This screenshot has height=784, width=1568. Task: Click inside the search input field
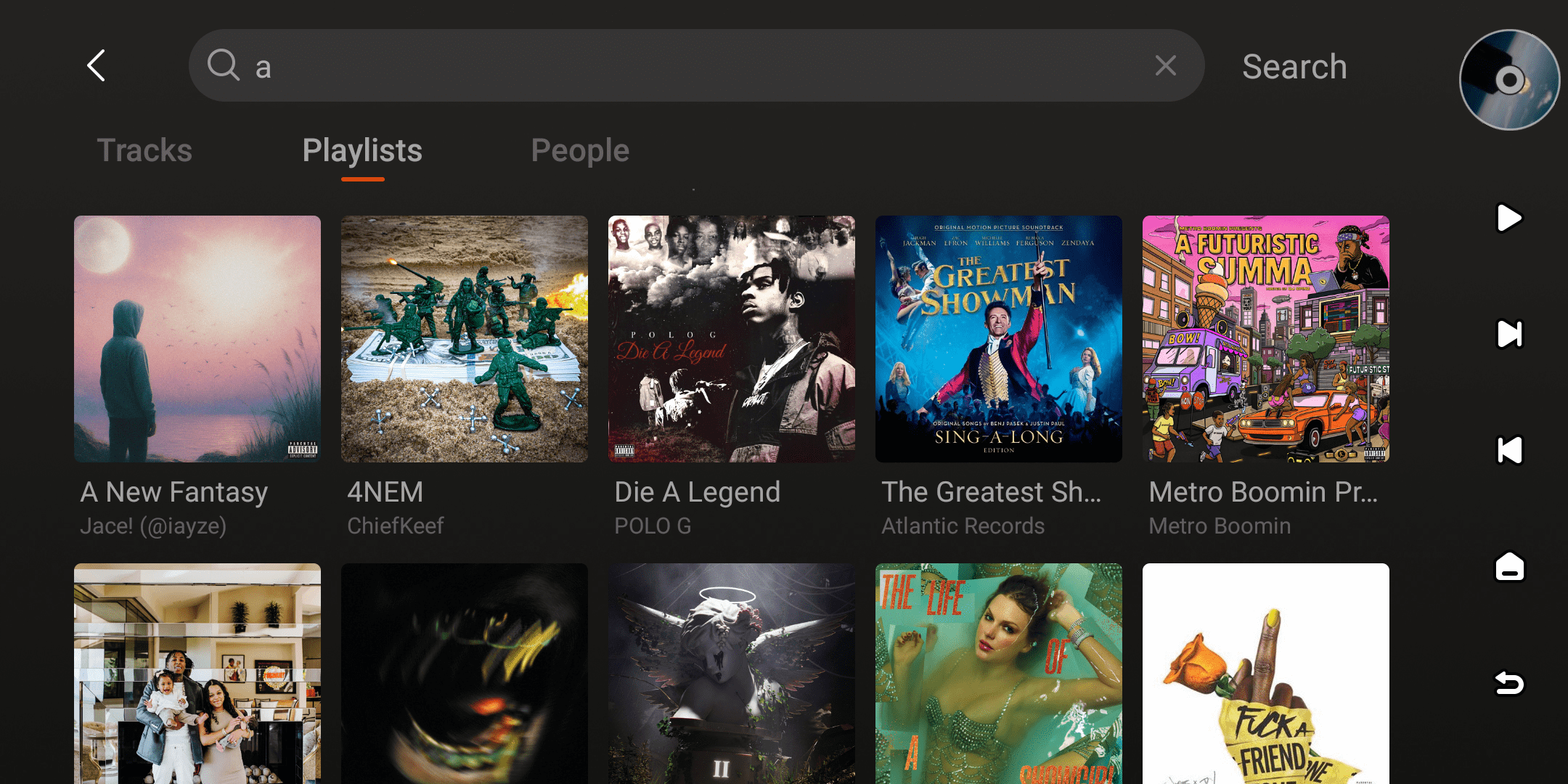click(697, 66)
